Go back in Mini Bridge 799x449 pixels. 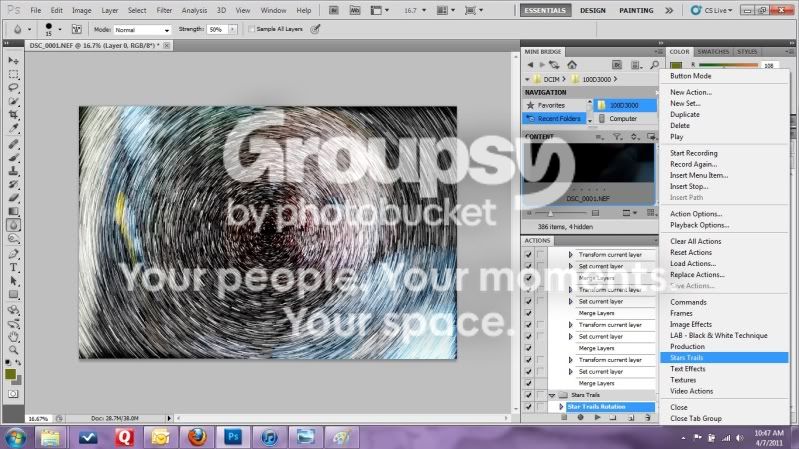pos(530,65)
